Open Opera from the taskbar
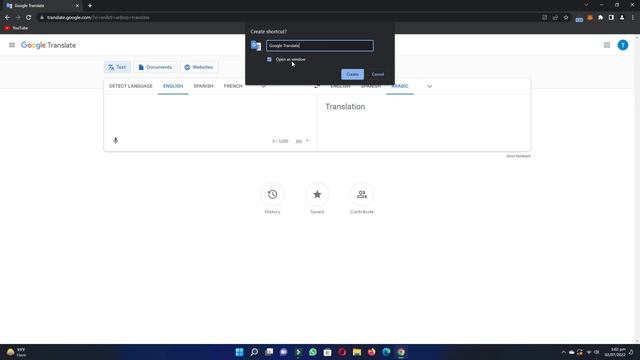 342,352
